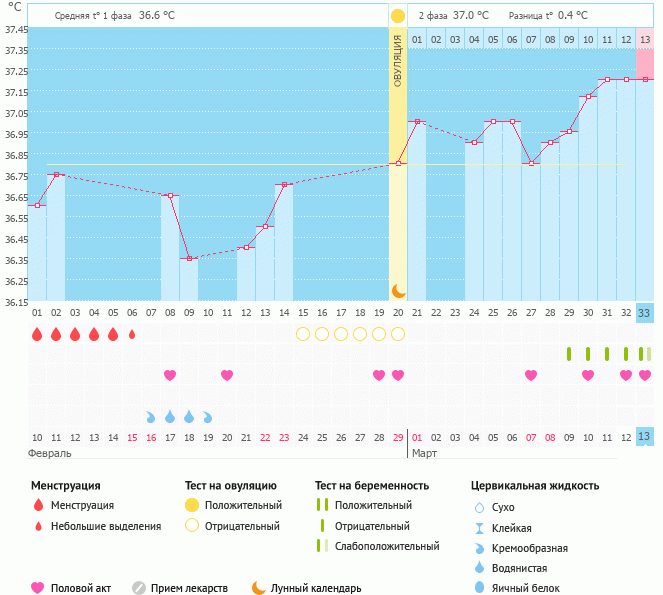The height and width of the screenshot is (595, 663).
Task: Select the small spotting drop on cycle day 06
Action: tap(132, 334)
